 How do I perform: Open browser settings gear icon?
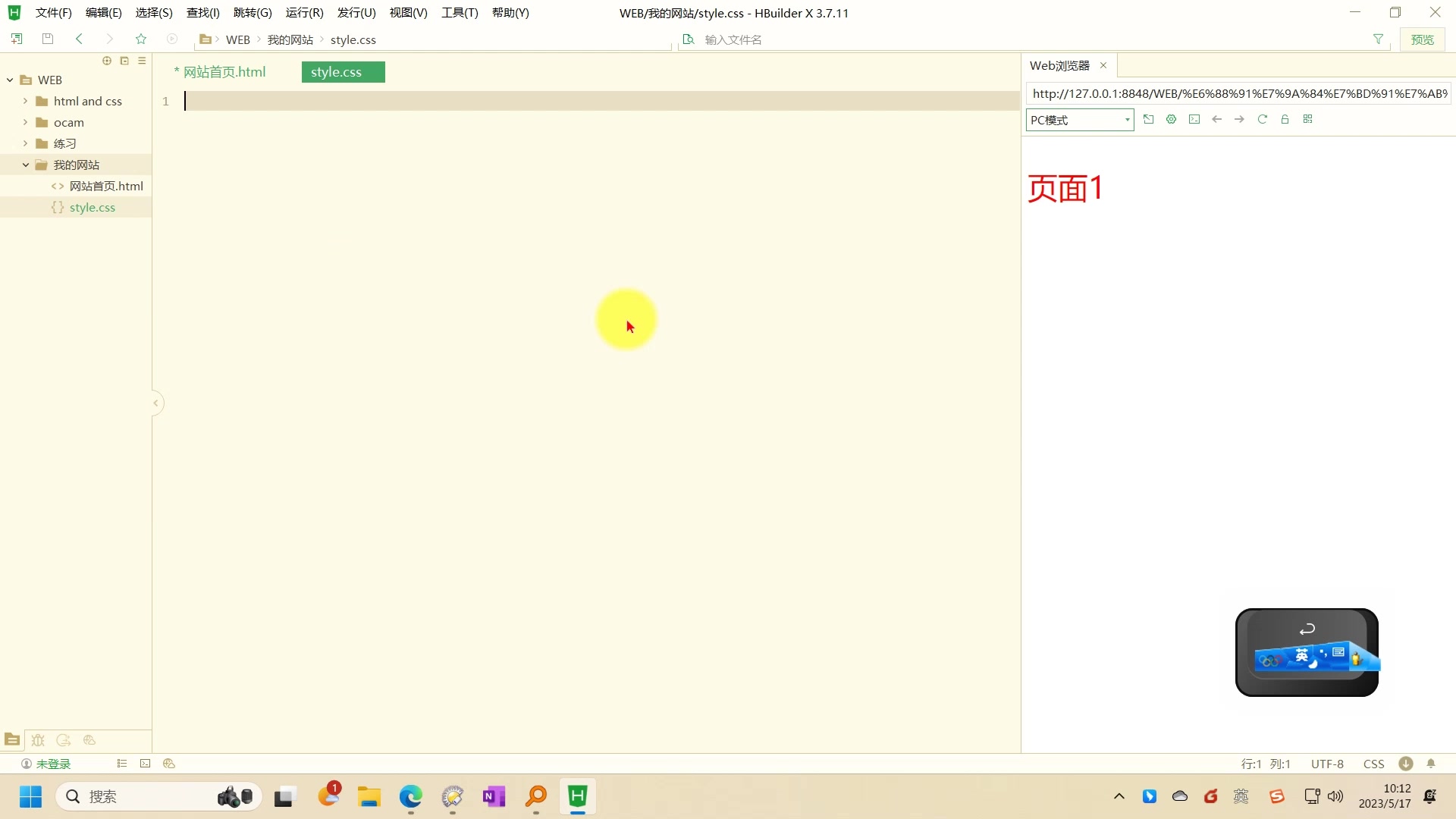pyautogui.click(x=1171, y=119)
